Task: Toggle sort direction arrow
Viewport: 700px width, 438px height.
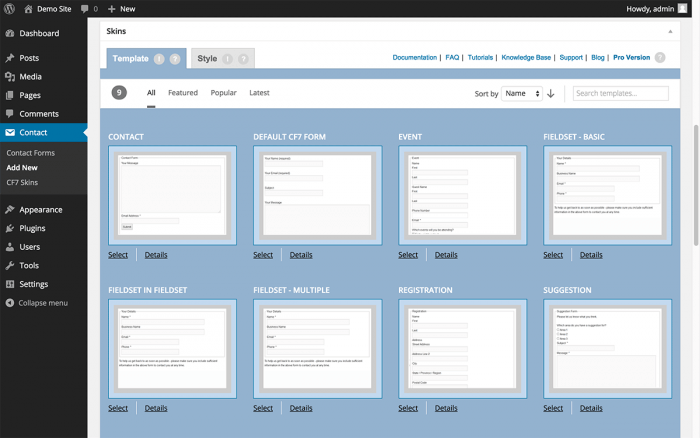Action: pyautogui.click(x=551, y=93)
